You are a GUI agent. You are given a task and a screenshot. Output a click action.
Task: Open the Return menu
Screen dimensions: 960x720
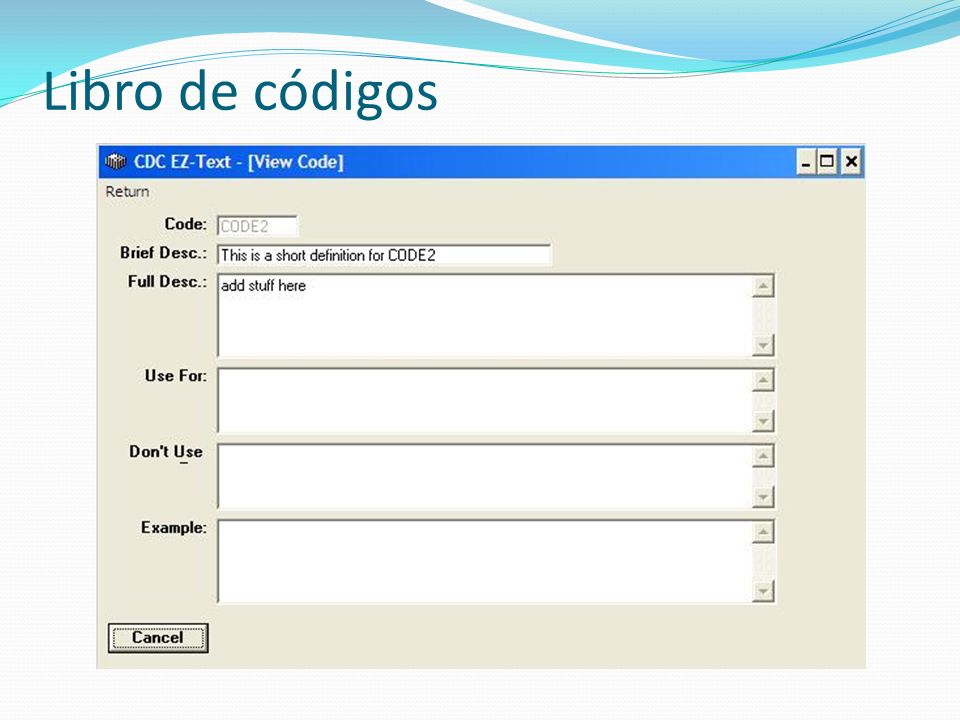[127, 192]
